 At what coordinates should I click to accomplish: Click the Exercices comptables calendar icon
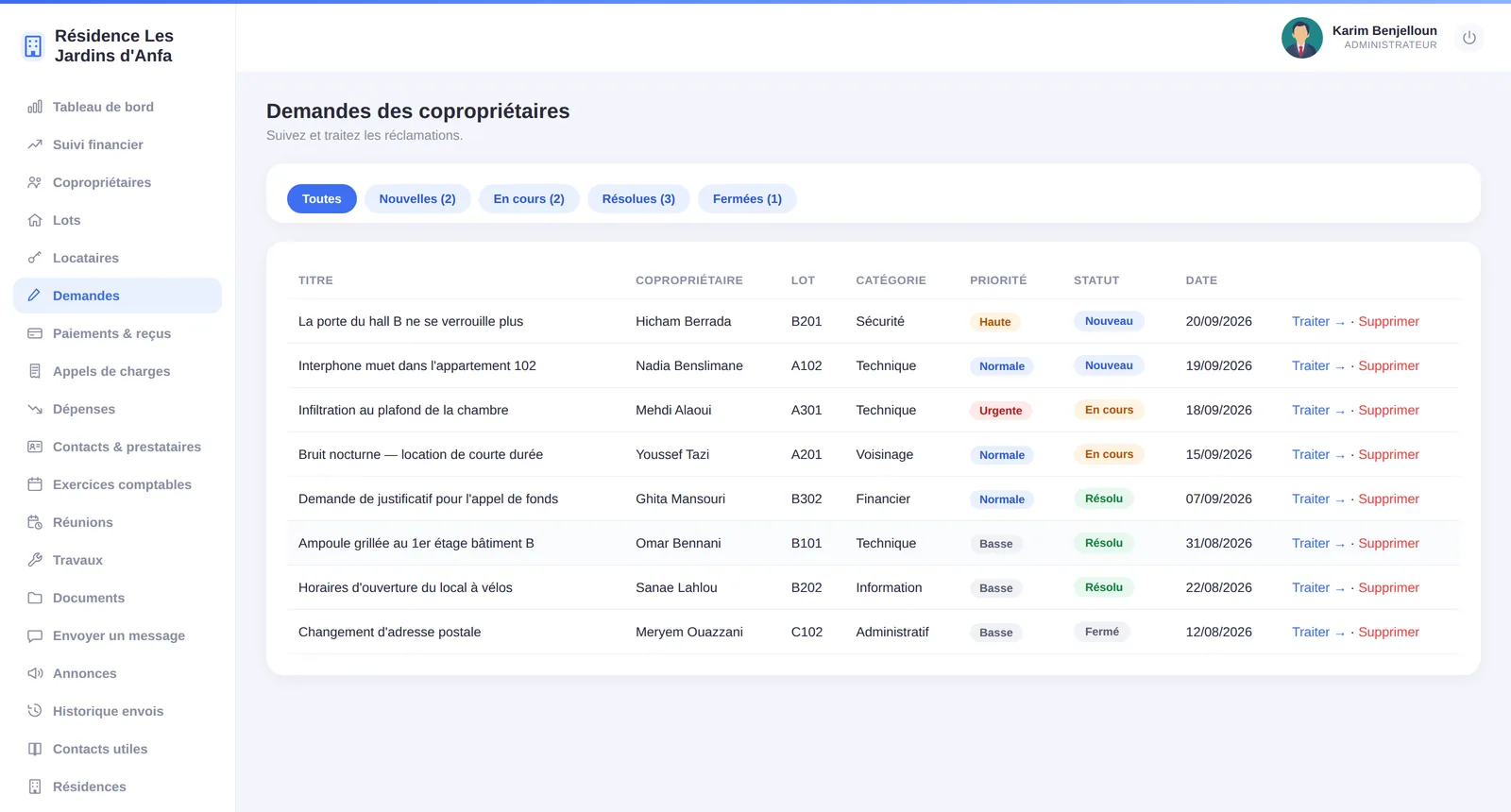pyautogui.click(x=35, y=484)
